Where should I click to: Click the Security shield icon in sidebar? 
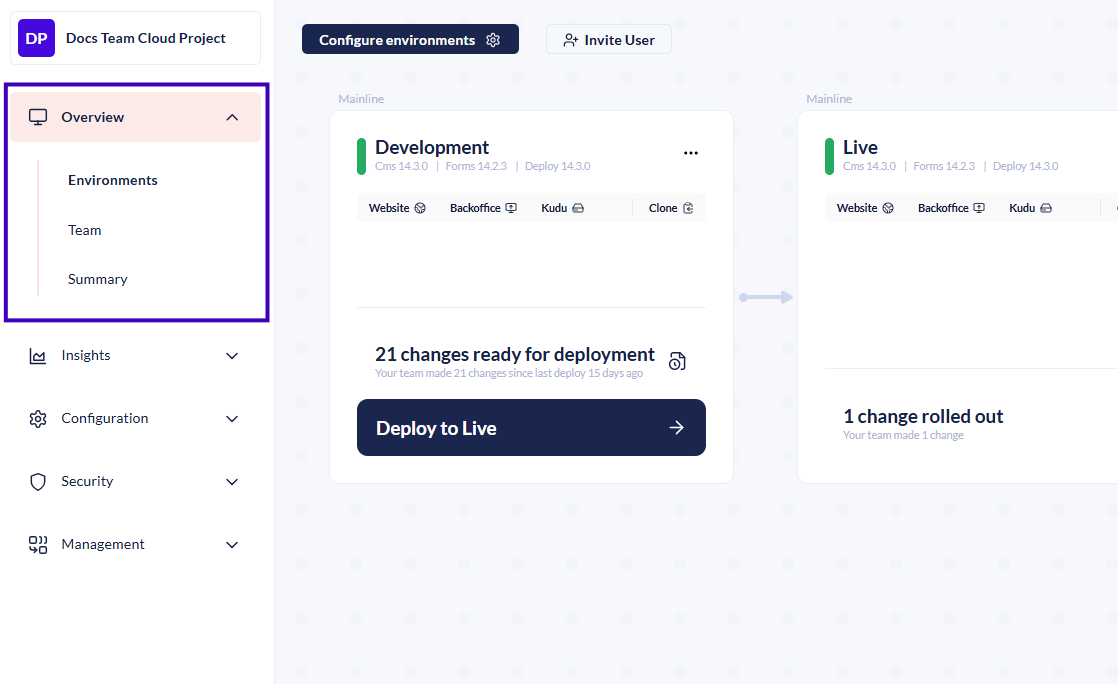point(38,482)
